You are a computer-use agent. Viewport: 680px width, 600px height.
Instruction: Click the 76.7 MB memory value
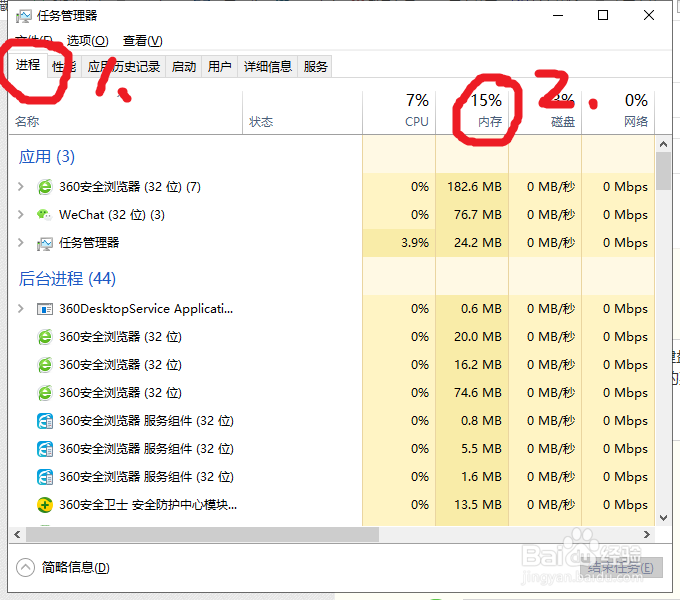coord(477,215)
